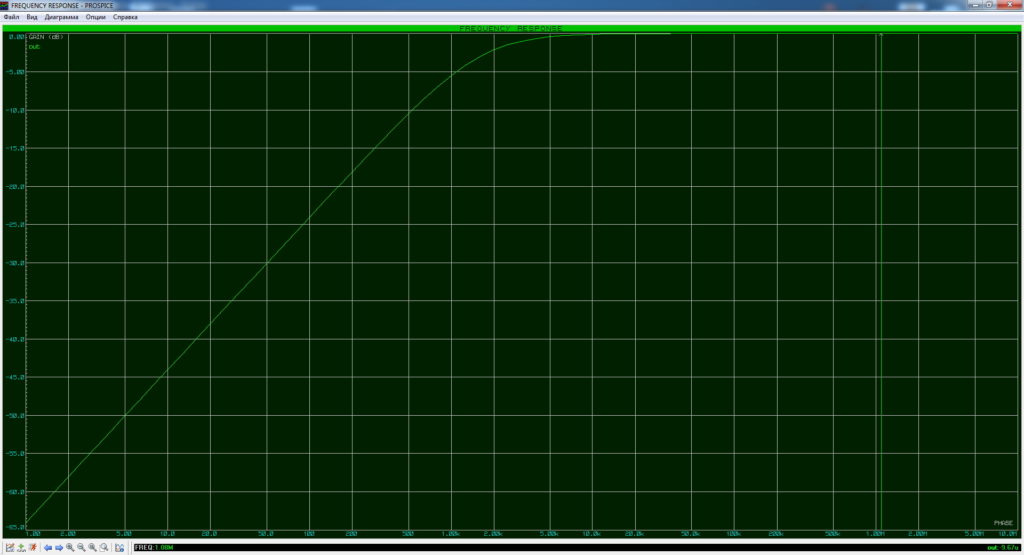The image size is (1024, 555).
Task: Click the Zoom Out magnifier icon
Action: coord(81,548)
